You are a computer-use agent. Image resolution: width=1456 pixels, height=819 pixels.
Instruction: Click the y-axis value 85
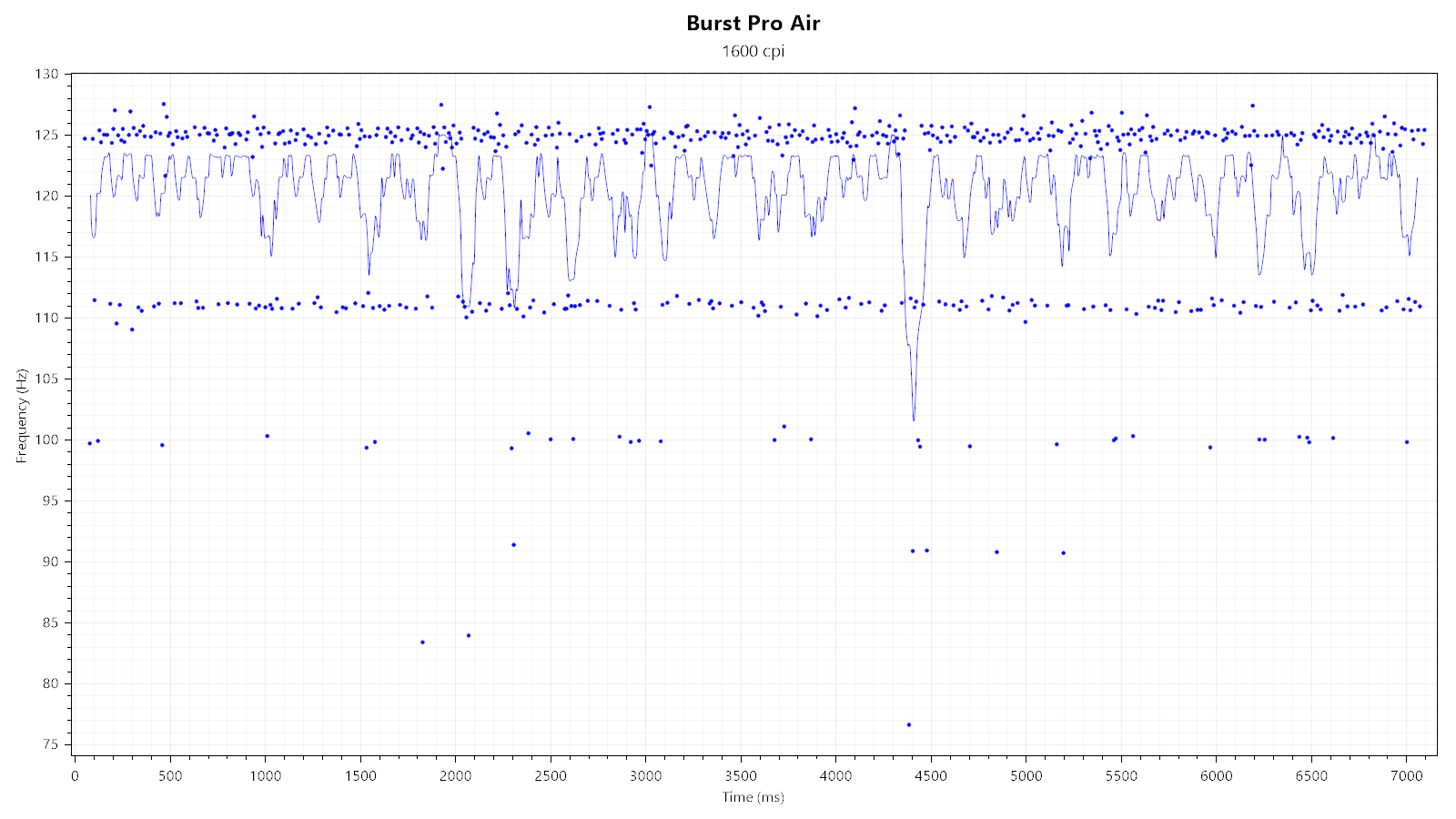pos(51,622)
